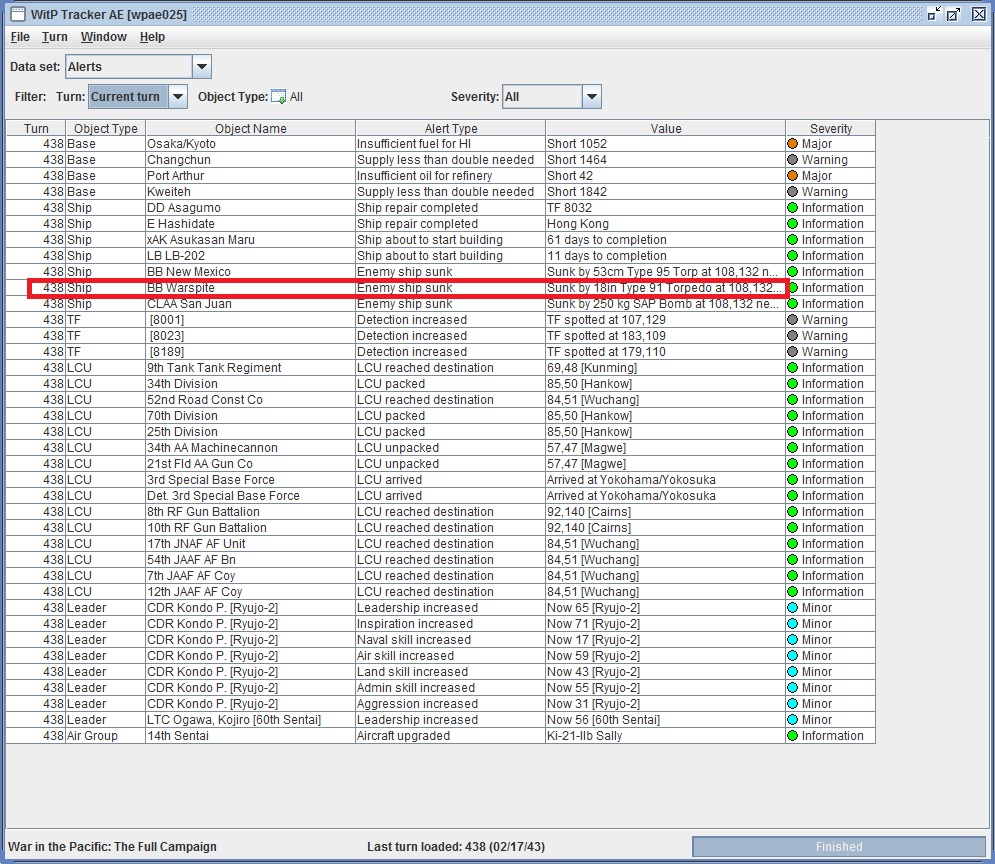Click the green Information icon for DD Asagumo
Viewport: 995px width, 864px height.
(793, 208)
